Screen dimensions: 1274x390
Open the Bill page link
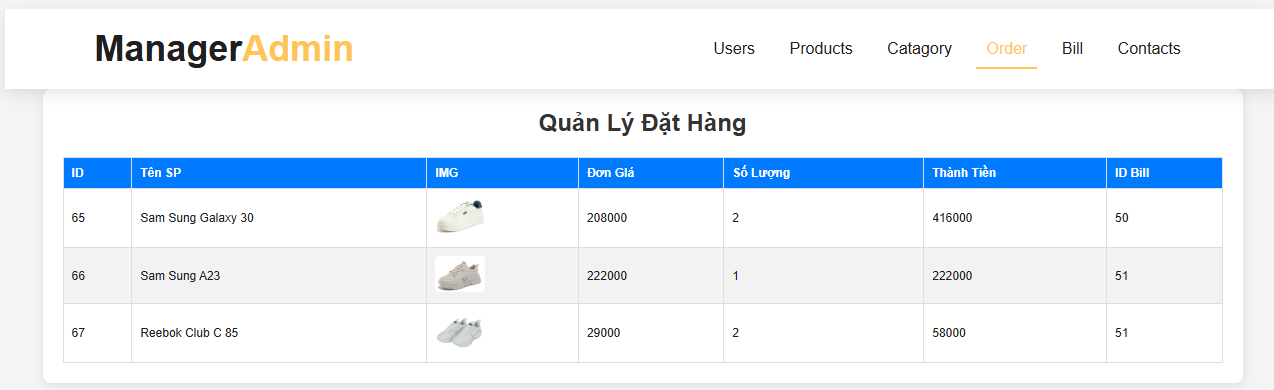(x=1072, y=48)
